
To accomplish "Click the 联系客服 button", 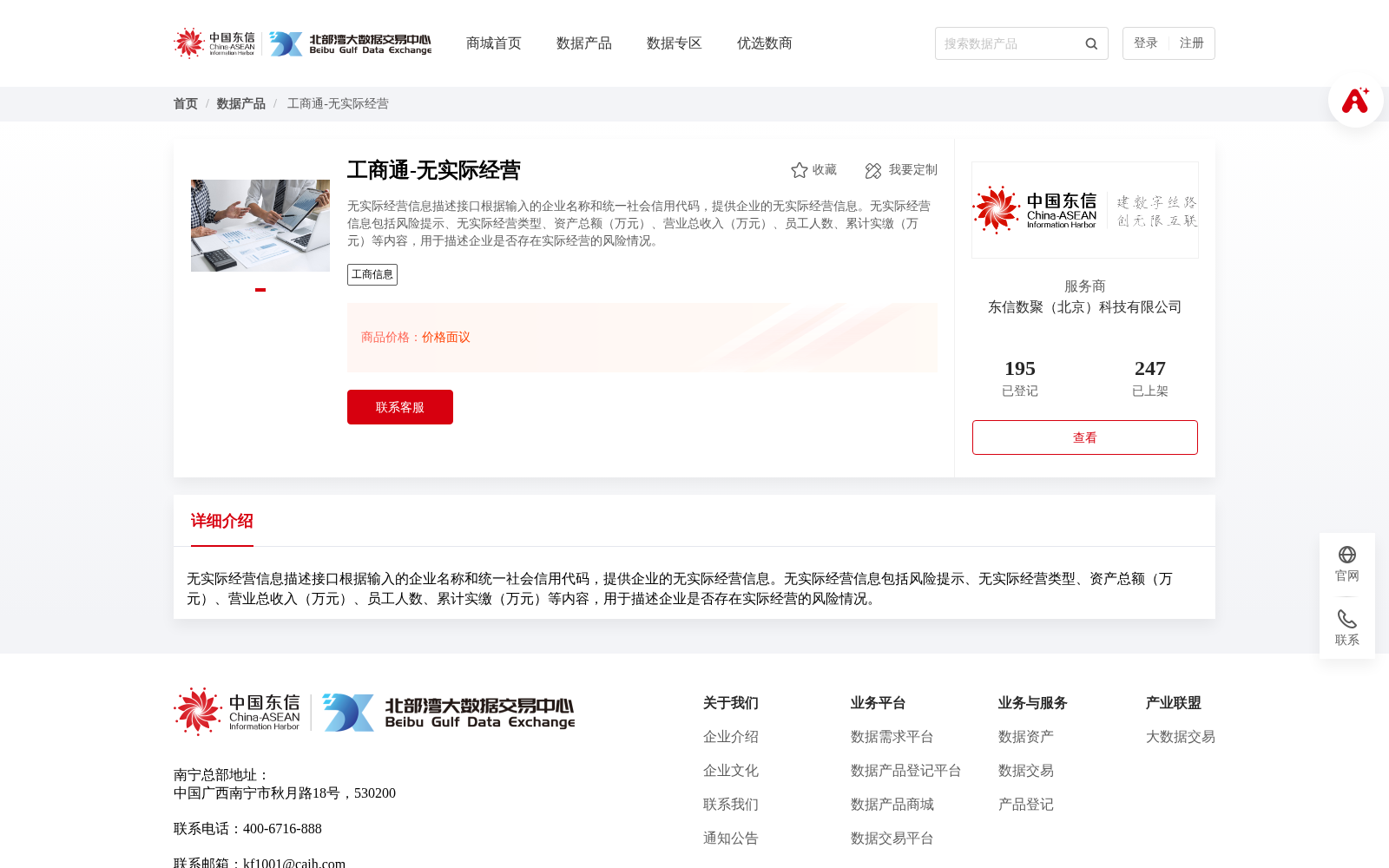I will pos(400,407).
